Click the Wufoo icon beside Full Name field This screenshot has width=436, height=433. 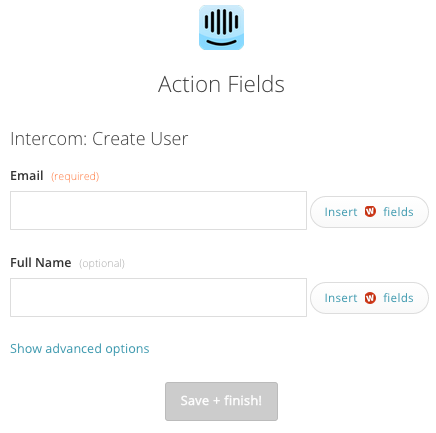coord(370,298)
